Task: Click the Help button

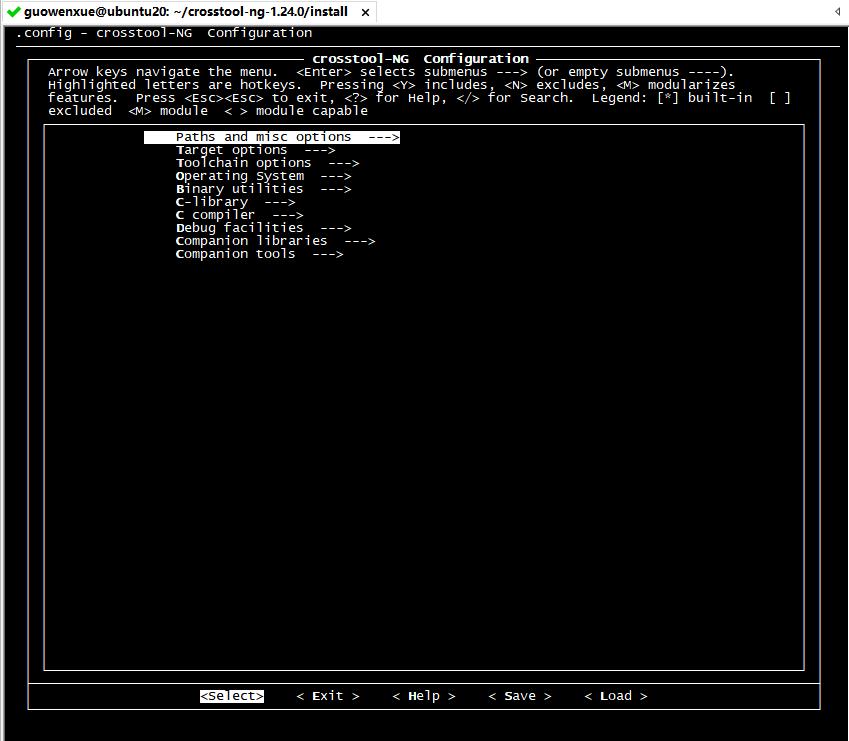Action: tap(424, 696)
